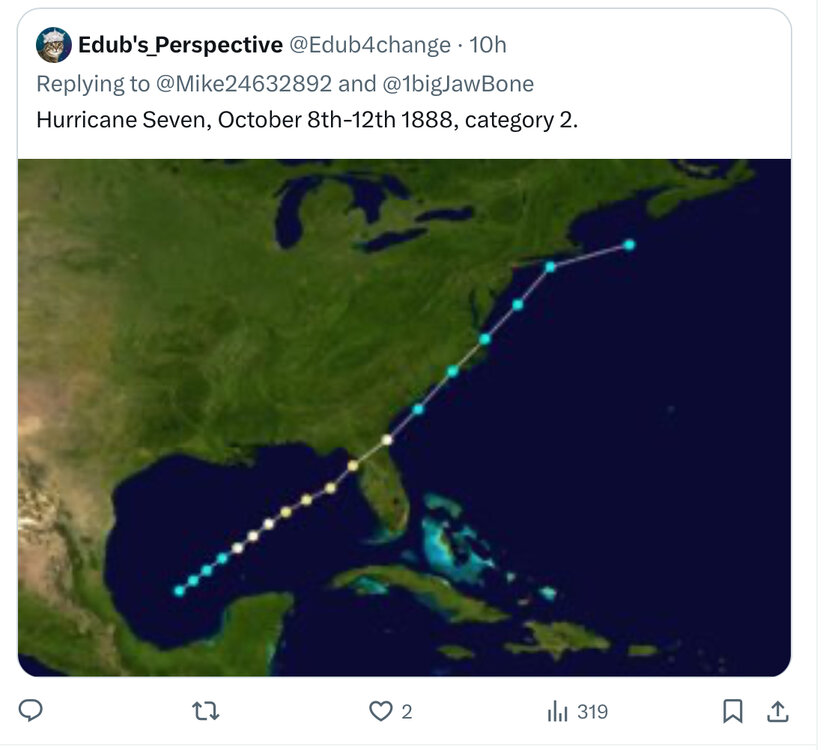The height and width of the screenshot is (750, 835).
Task: Click the repost arrows icon
Action: click(205, 711)
